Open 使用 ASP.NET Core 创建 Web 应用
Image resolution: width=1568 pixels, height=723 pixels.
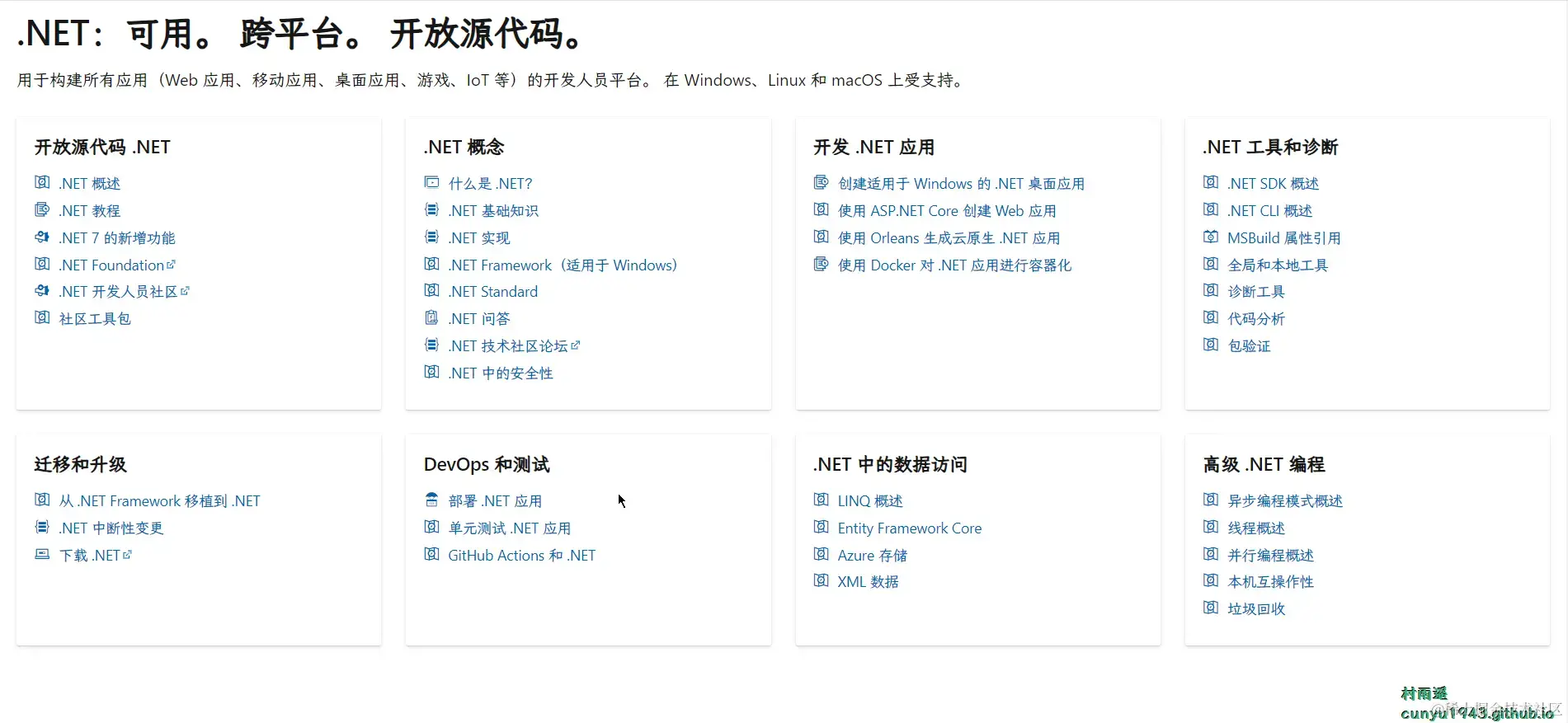point(947,210)
